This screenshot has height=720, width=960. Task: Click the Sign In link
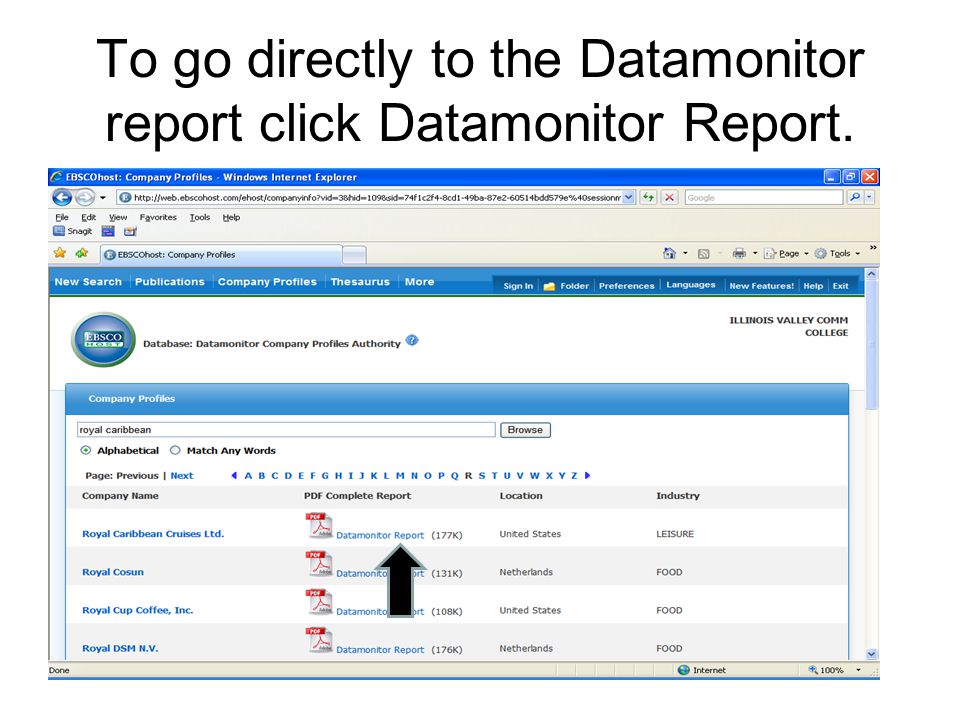(x=518, y=286)
